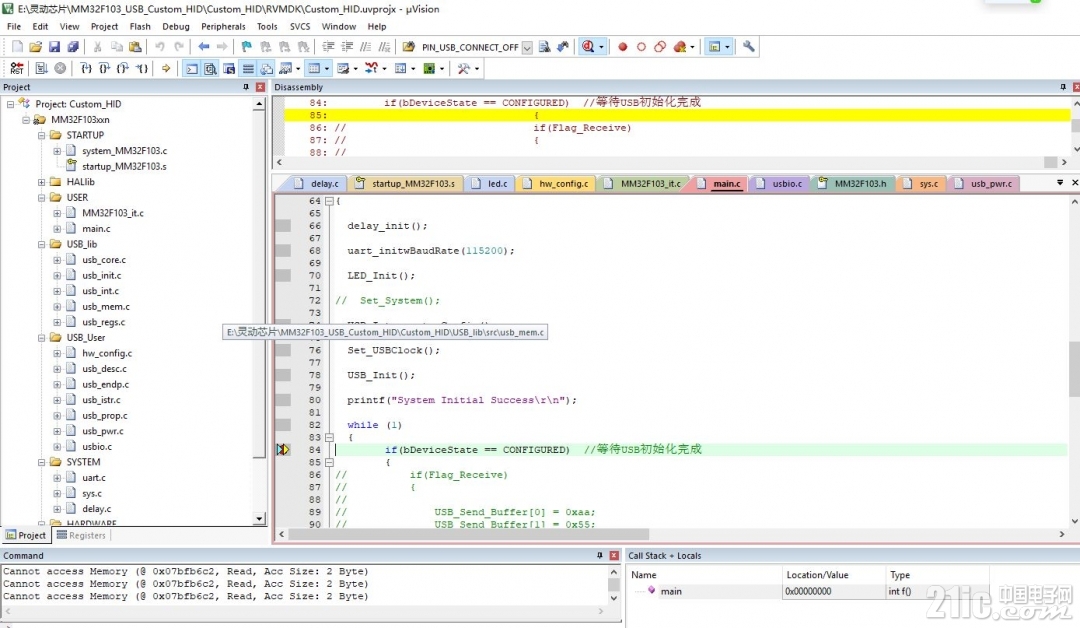
Task: Toggle the Registers window button
Action: [x=248, y=68]
